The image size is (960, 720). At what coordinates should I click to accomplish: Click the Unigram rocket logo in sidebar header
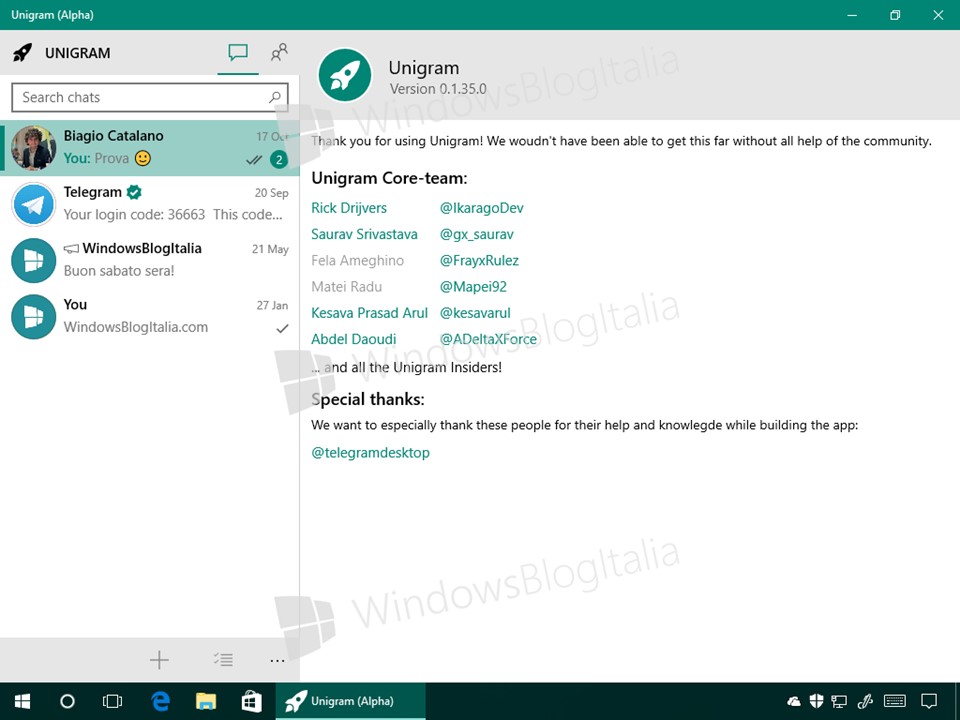[x=23, y=53]
